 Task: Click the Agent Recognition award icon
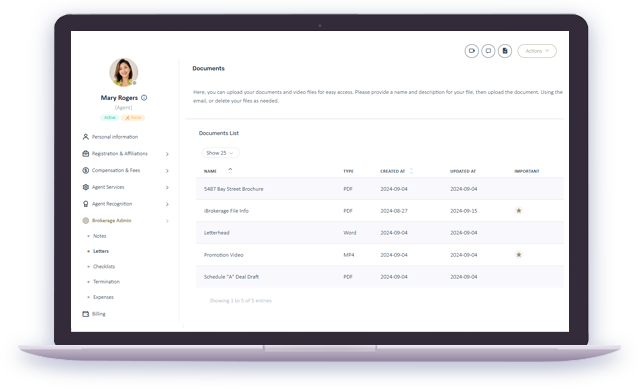click(x=86, y=204)
